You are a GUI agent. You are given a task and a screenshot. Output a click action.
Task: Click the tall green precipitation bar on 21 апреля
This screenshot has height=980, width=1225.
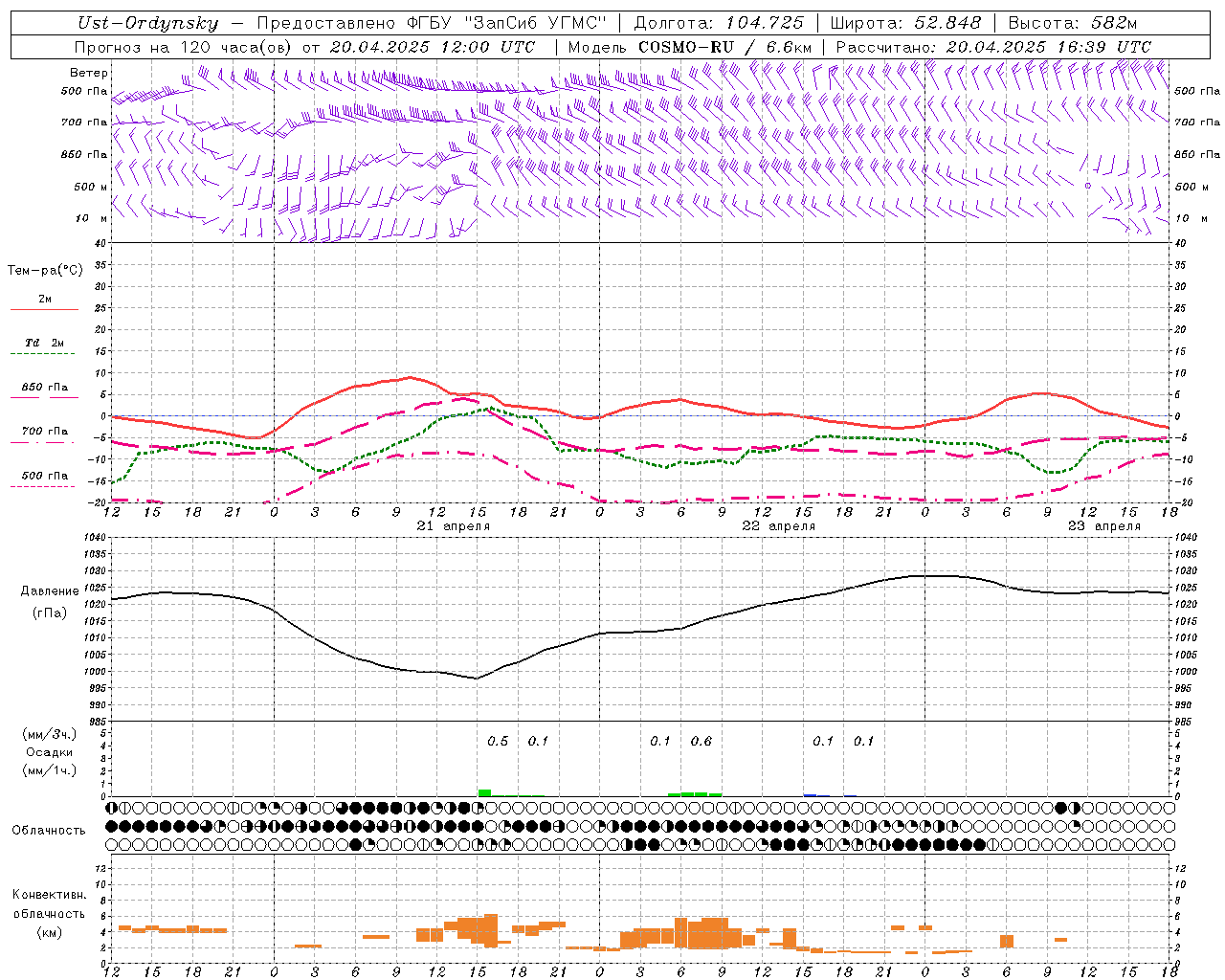[x=484, y=792]
